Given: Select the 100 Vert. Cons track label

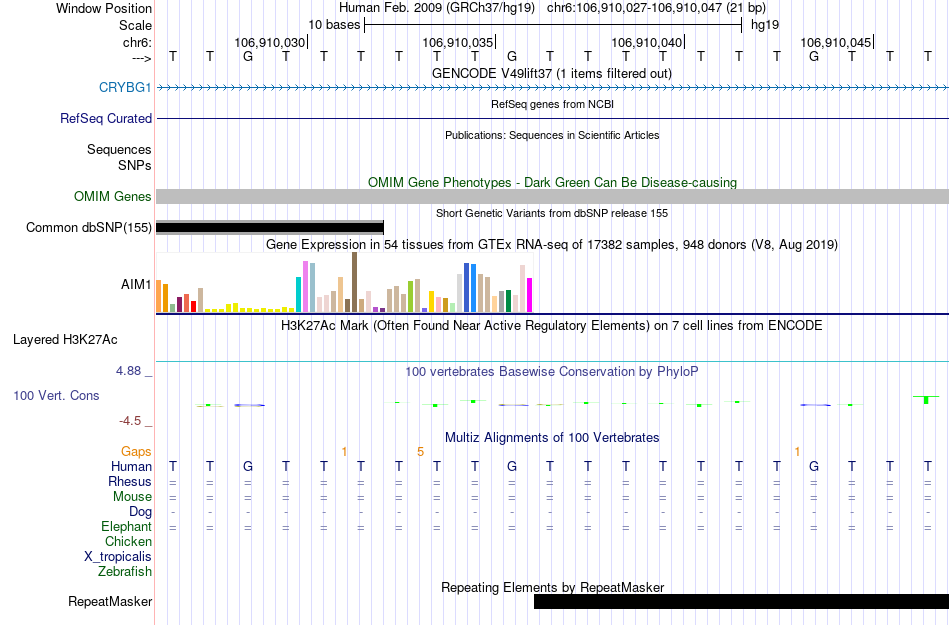Looking at the screenshot, I should 56,395.
